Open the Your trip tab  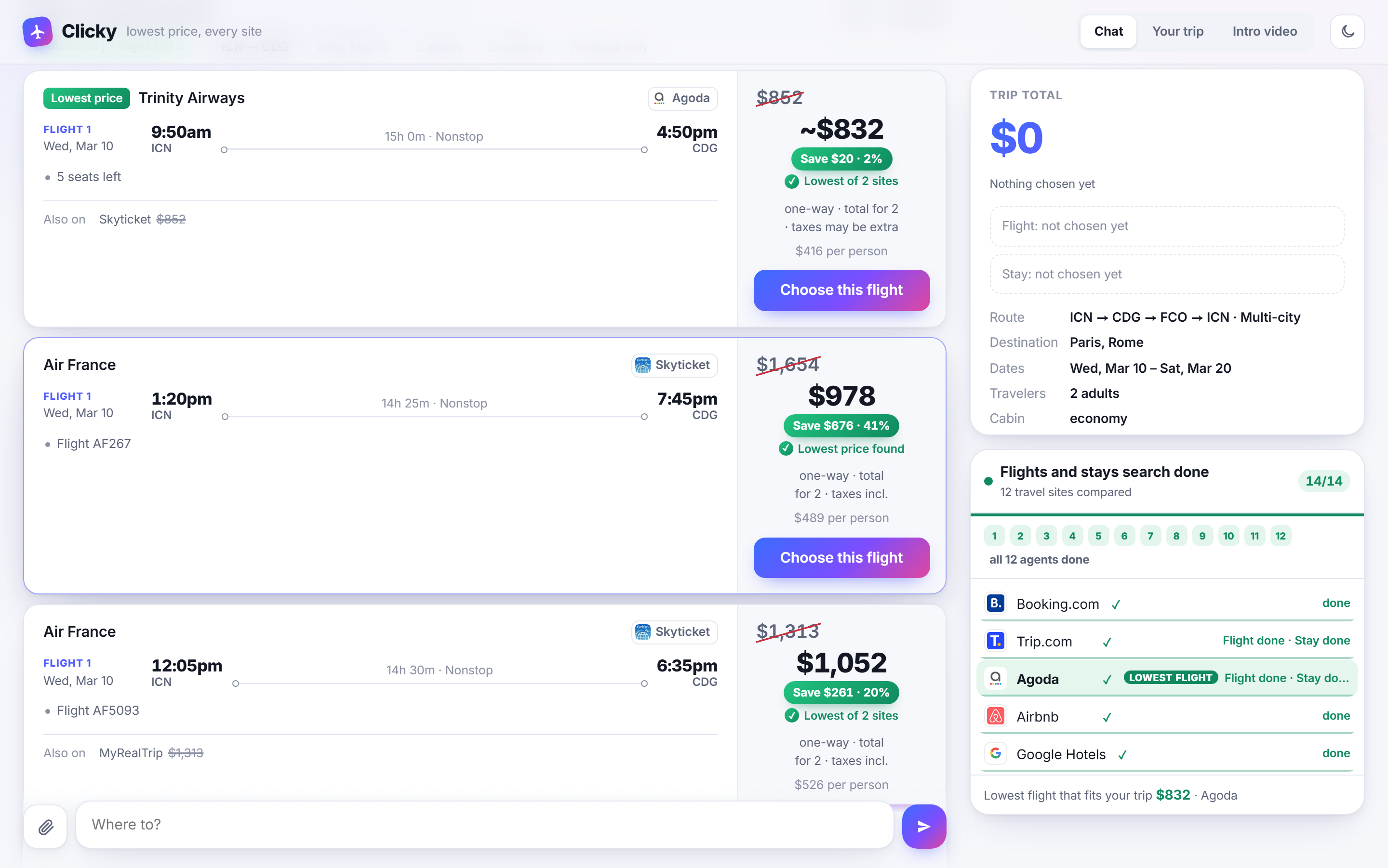point(1177,32)
